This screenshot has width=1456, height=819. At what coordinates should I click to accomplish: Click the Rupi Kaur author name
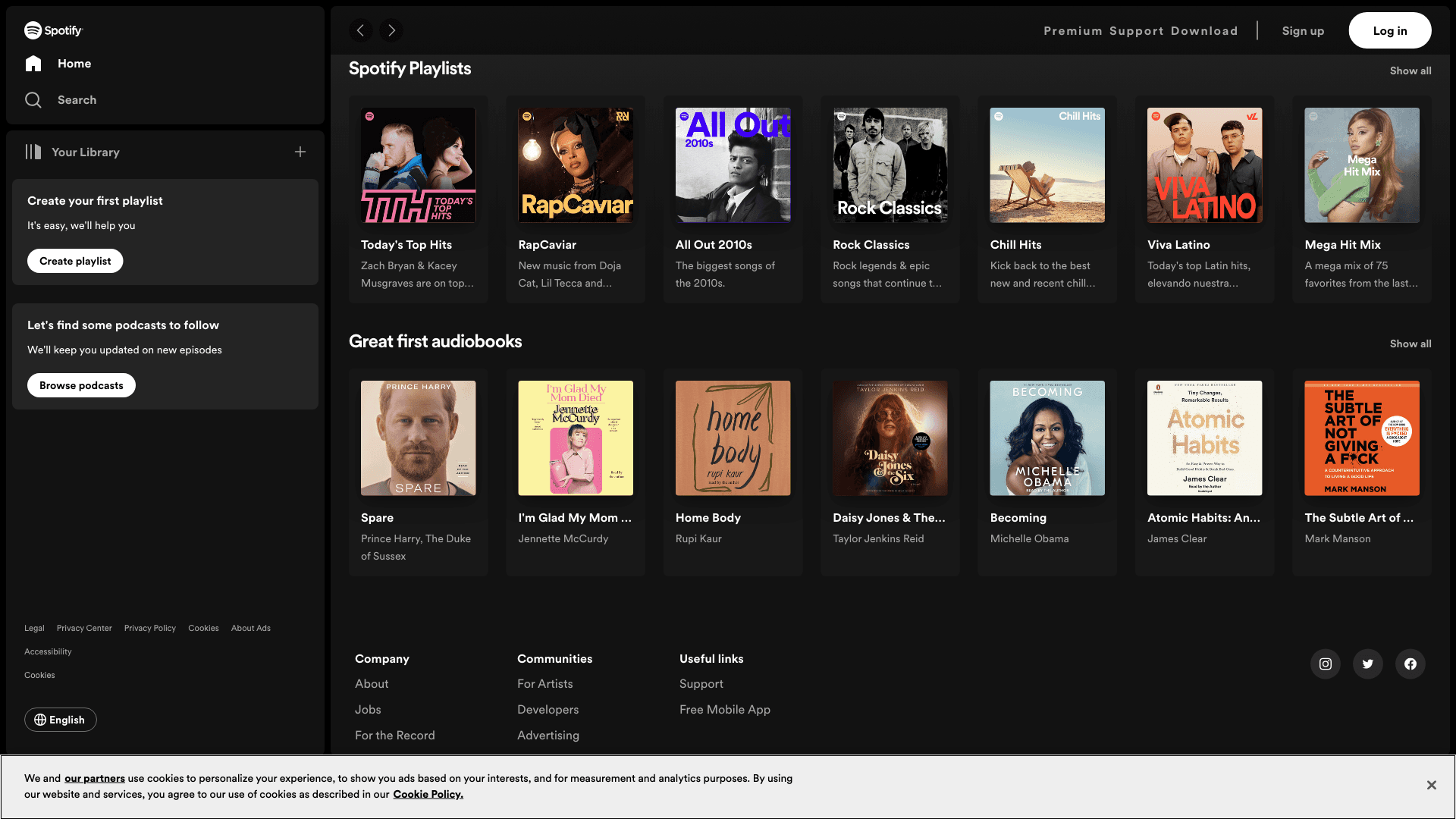point(698,538)
